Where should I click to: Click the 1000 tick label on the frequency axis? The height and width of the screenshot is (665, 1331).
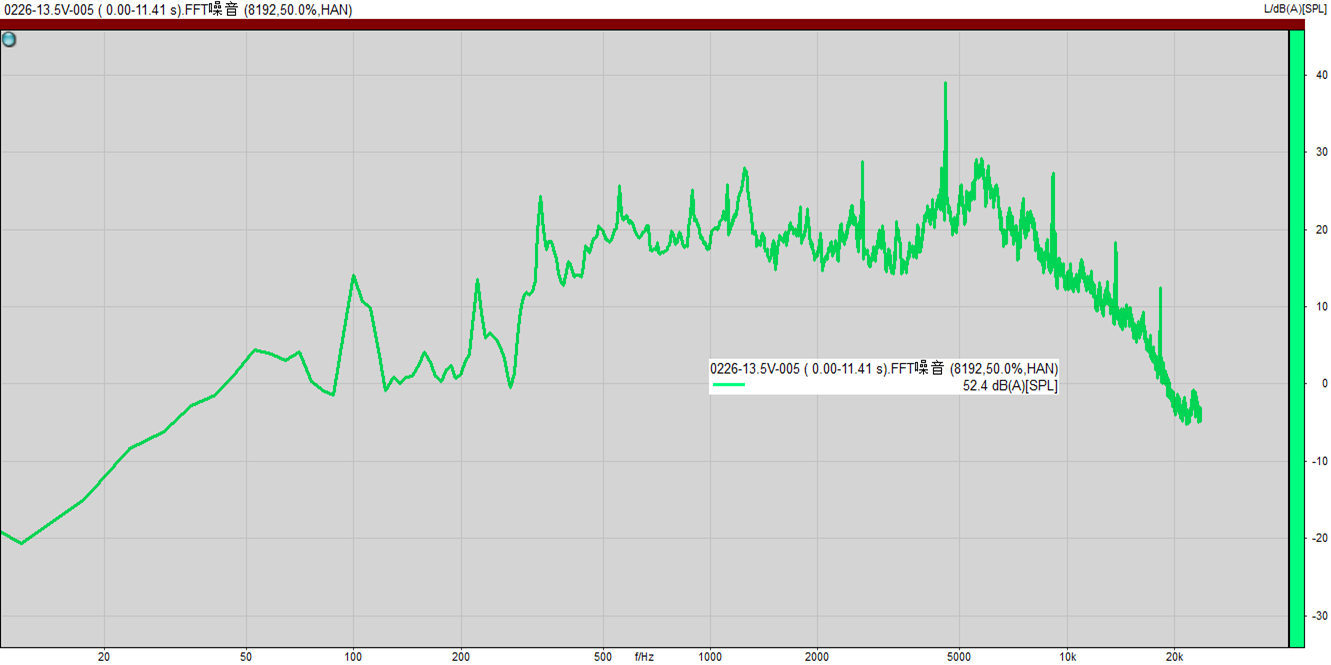710,657
